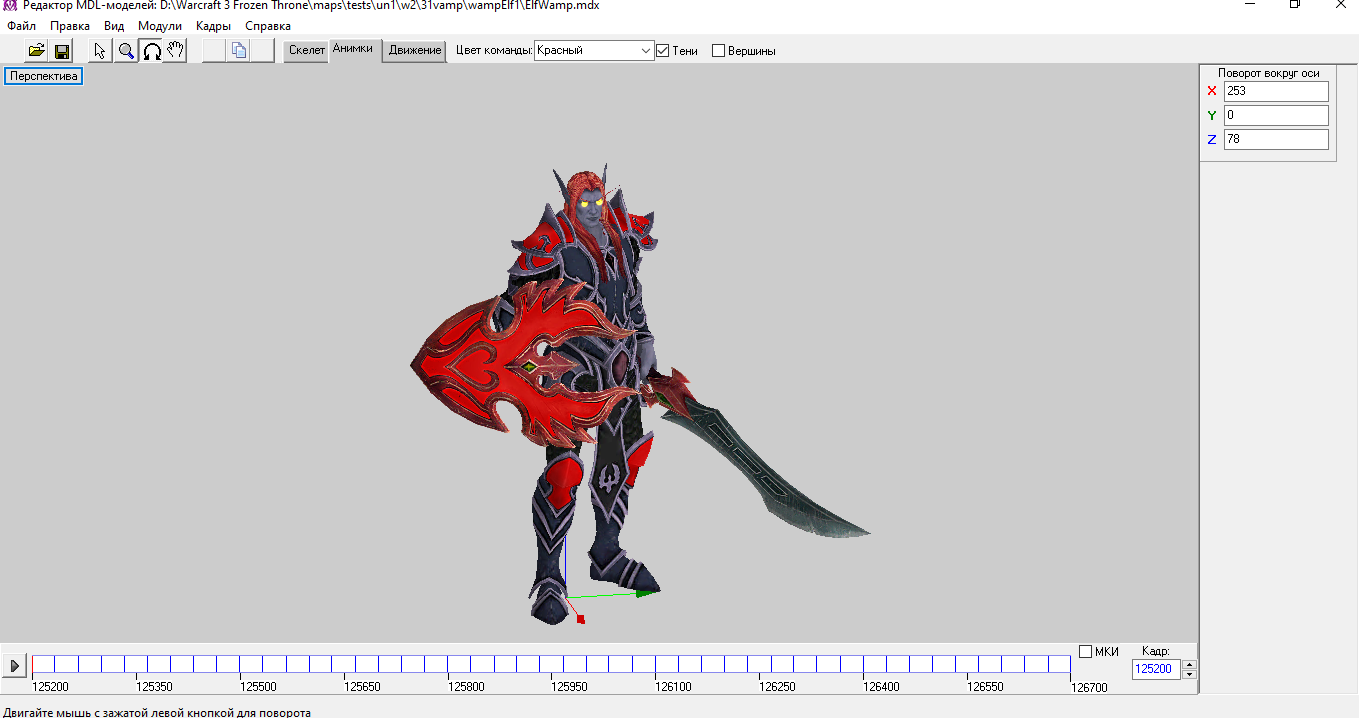Screen dimensions: 1359x718
Task: Click the Кадр frame field showing 125200
Action: pos(1157,669)
